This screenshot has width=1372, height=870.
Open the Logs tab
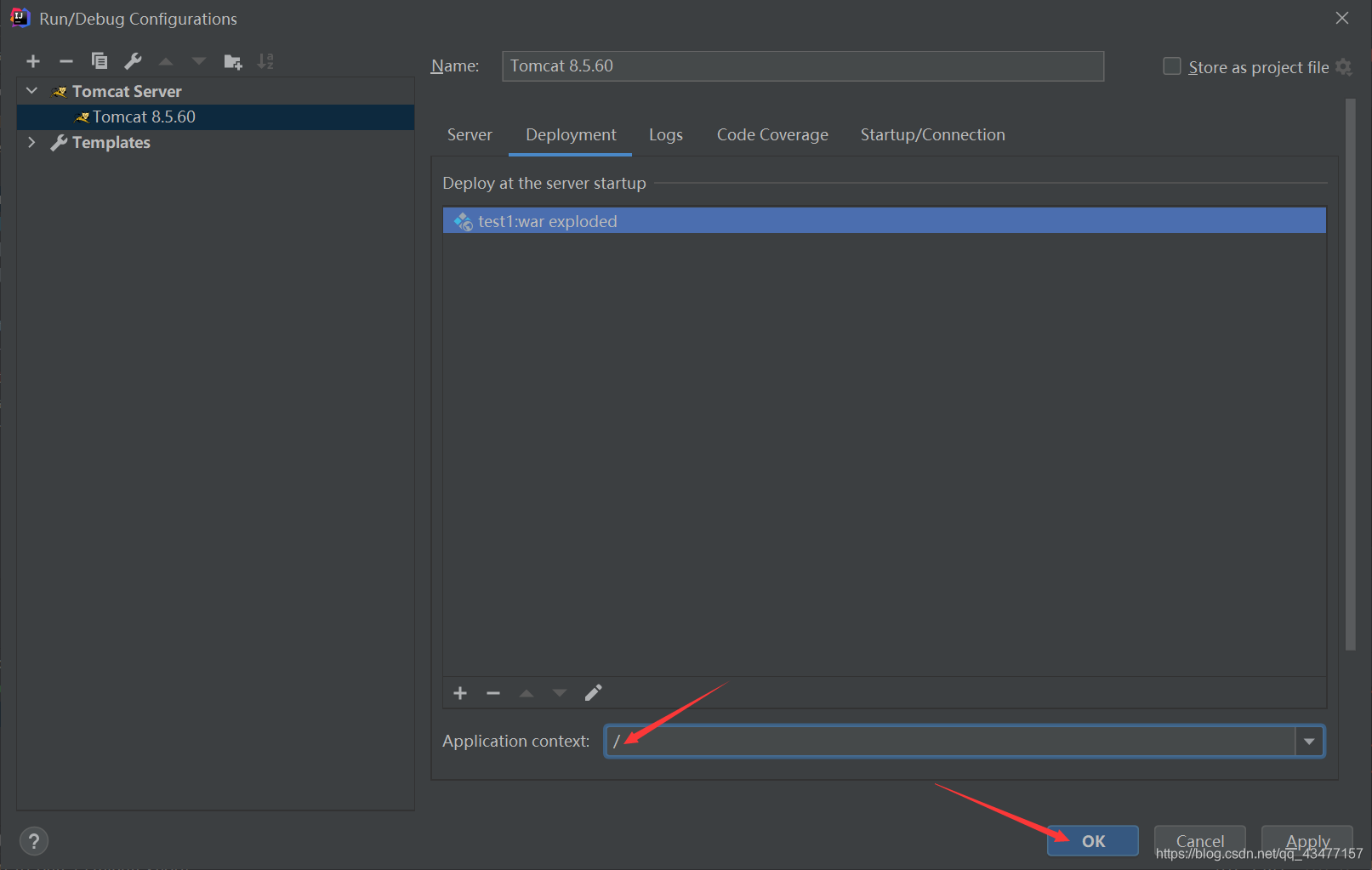pyautogui.click(x=666, y=134)
